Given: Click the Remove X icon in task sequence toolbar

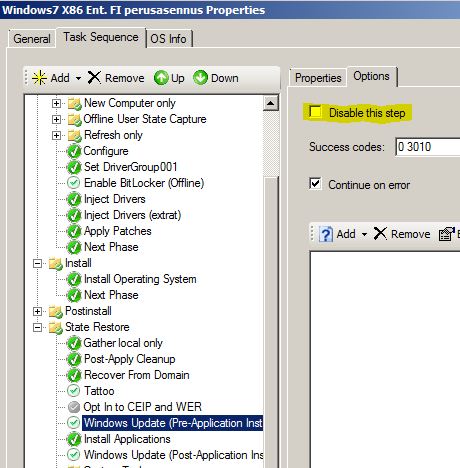Looking at the screenshot, I should [x=94, y=78].
